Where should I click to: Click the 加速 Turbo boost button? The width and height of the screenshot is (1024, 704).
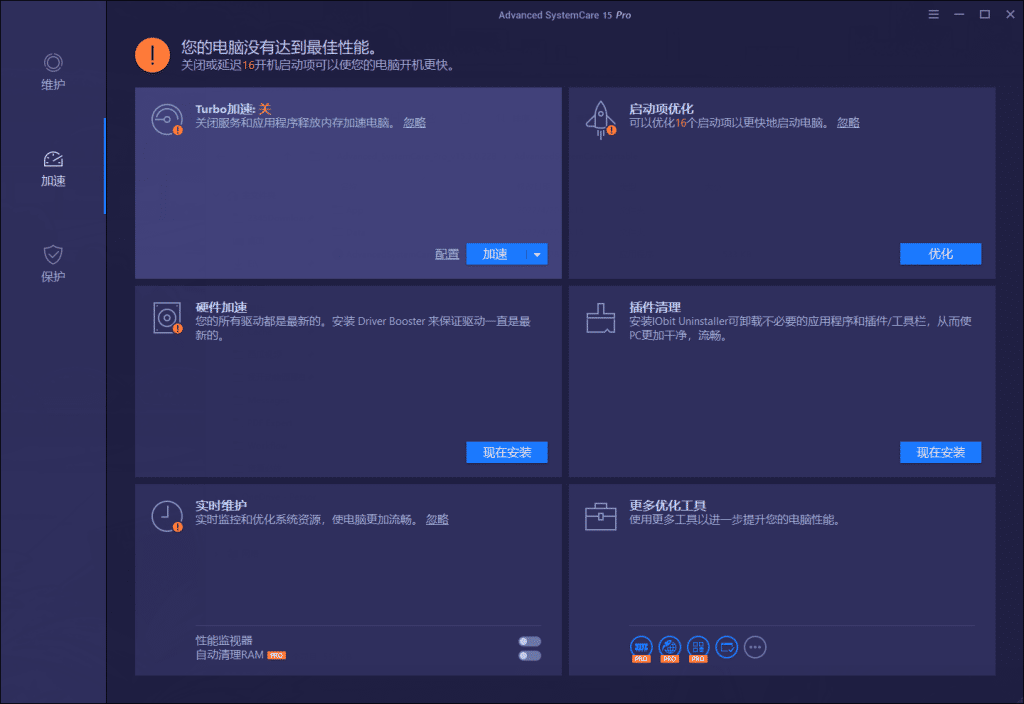[x=496, y=254]
